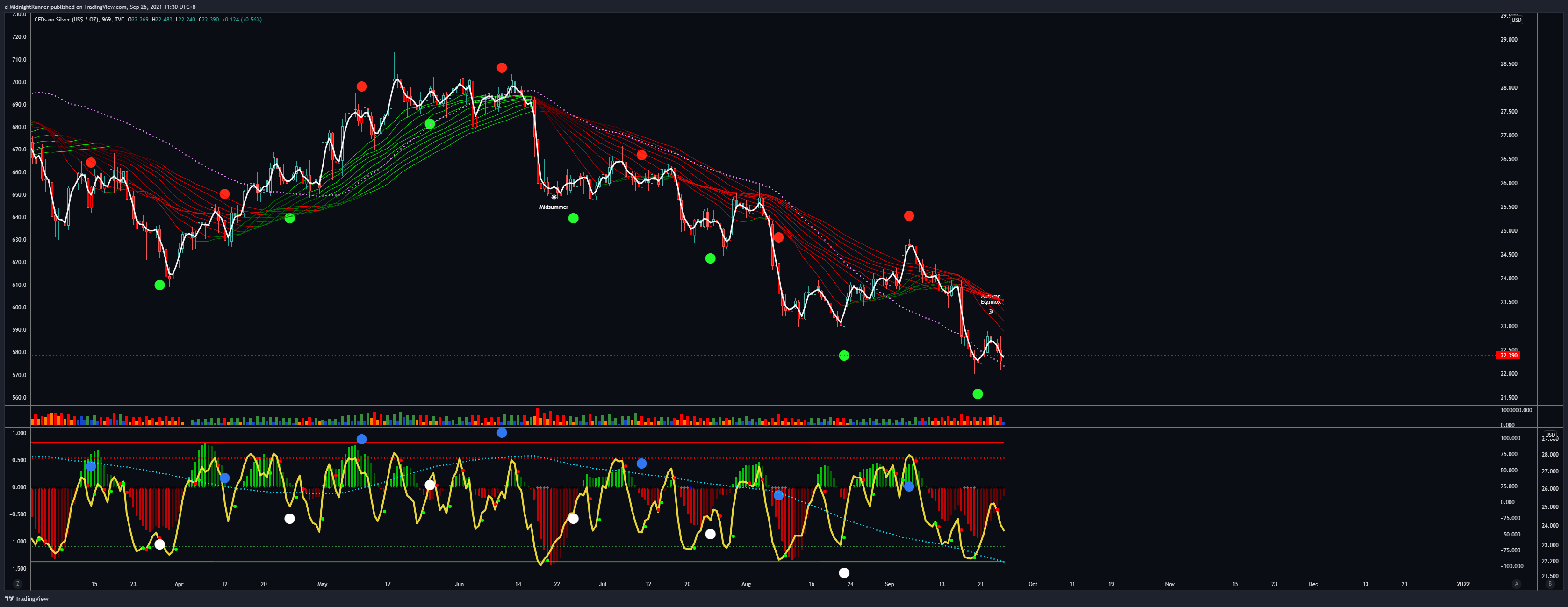Click the Nov label on the time axis
The image size is (1568, 607).
pyautogui.click(x=1170, y=584)
